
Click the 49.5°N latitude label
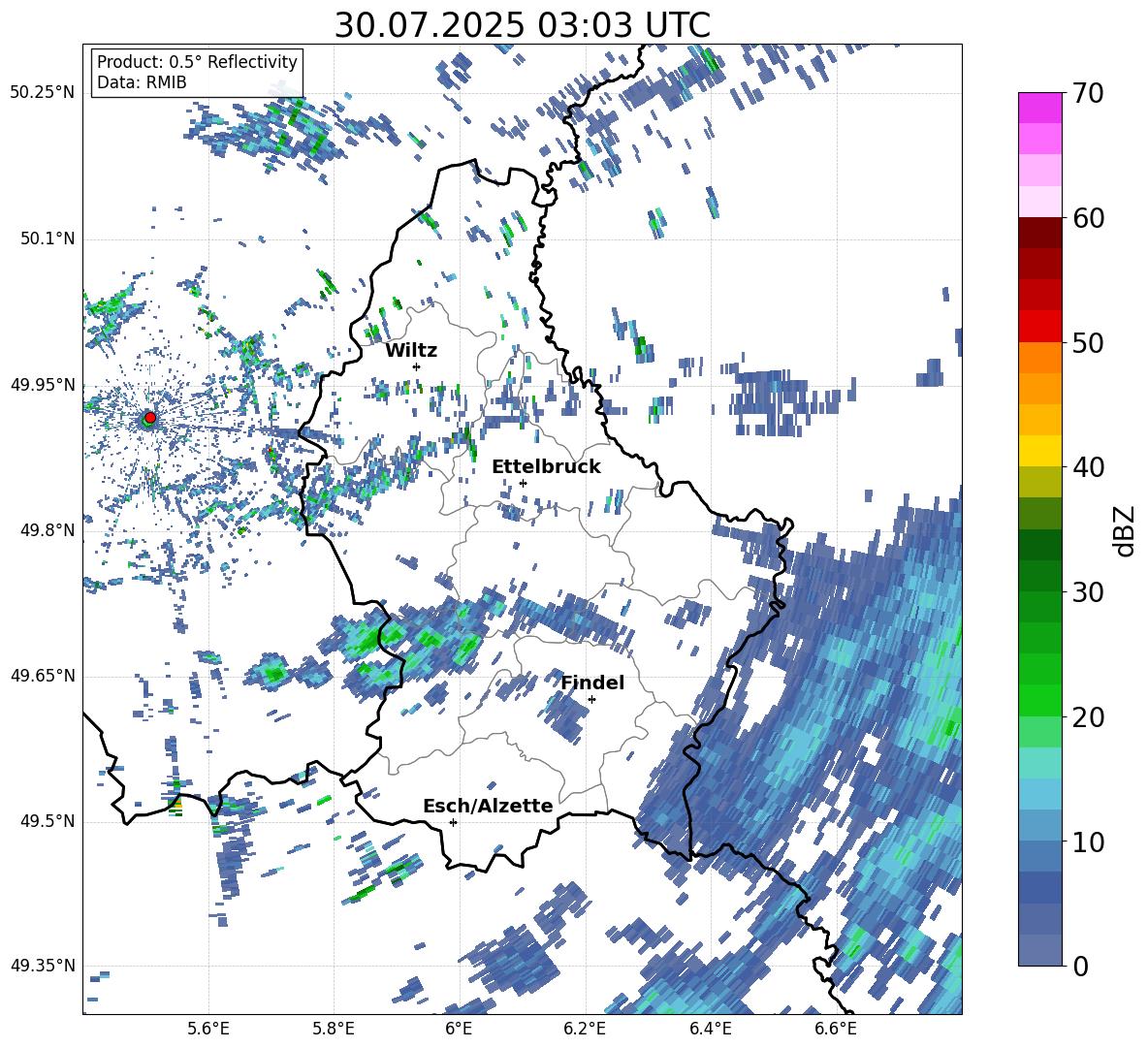click(x=48, y=821)
